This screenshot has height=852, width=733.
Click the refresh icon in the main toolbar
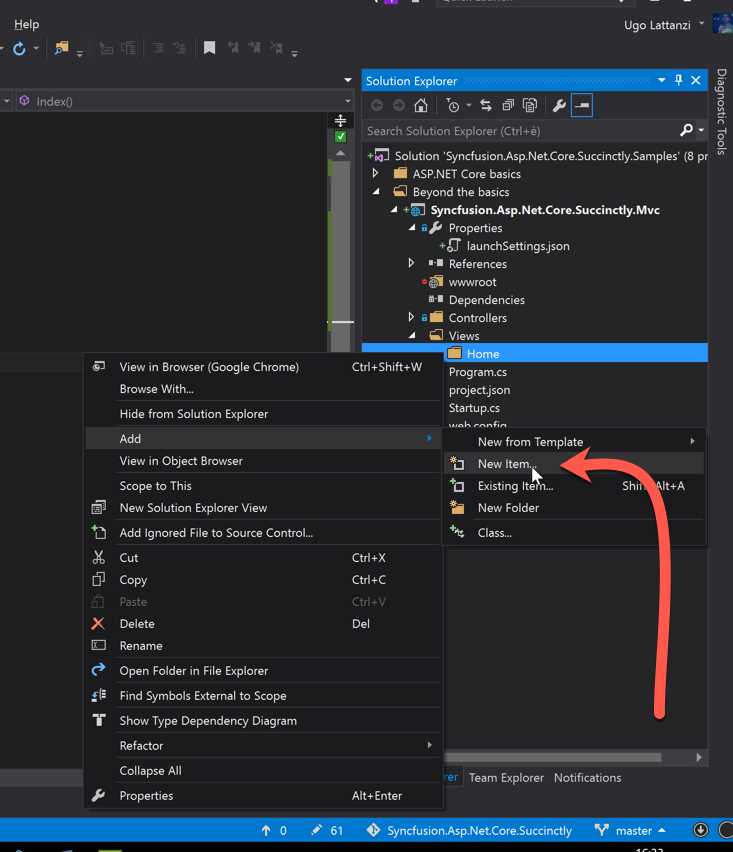tap(19, 49)
